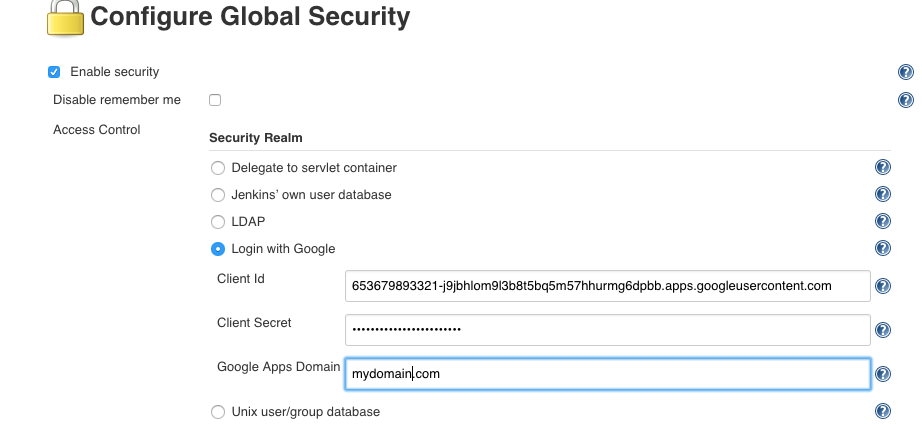The image size is (922, 426).
Task: Focus the Client Secret password field
Action: point(607,330)
